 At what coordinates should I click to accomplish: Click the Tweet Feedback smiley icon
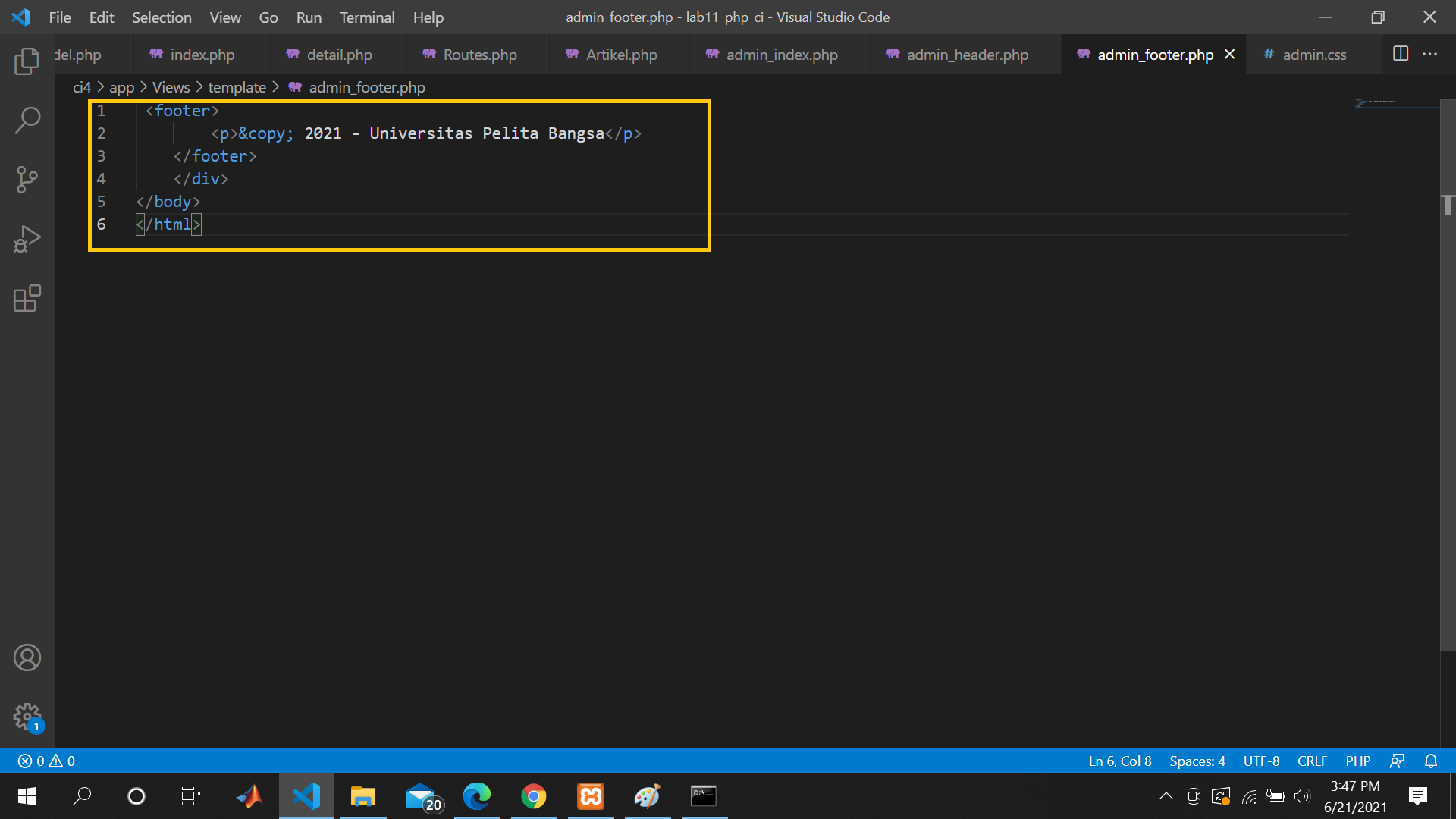[x=1398, y=761]
